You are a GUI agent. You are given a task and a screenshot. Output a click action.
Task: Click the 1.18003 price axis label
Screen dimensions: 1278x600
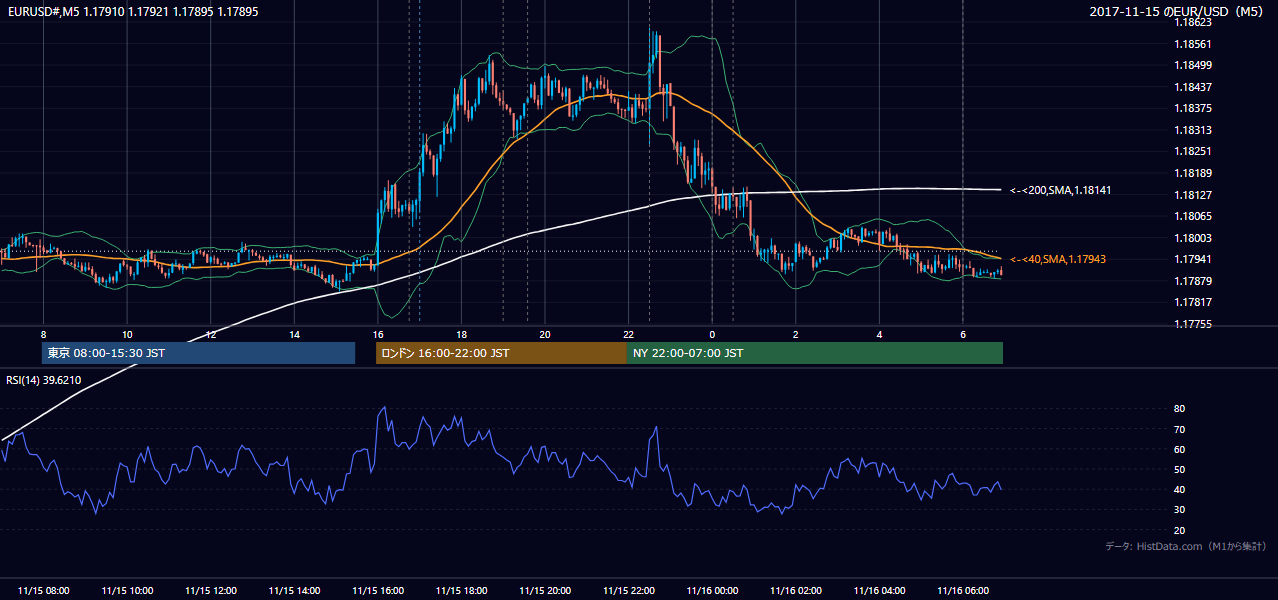pyautogui.click(x=1194, y=238)
